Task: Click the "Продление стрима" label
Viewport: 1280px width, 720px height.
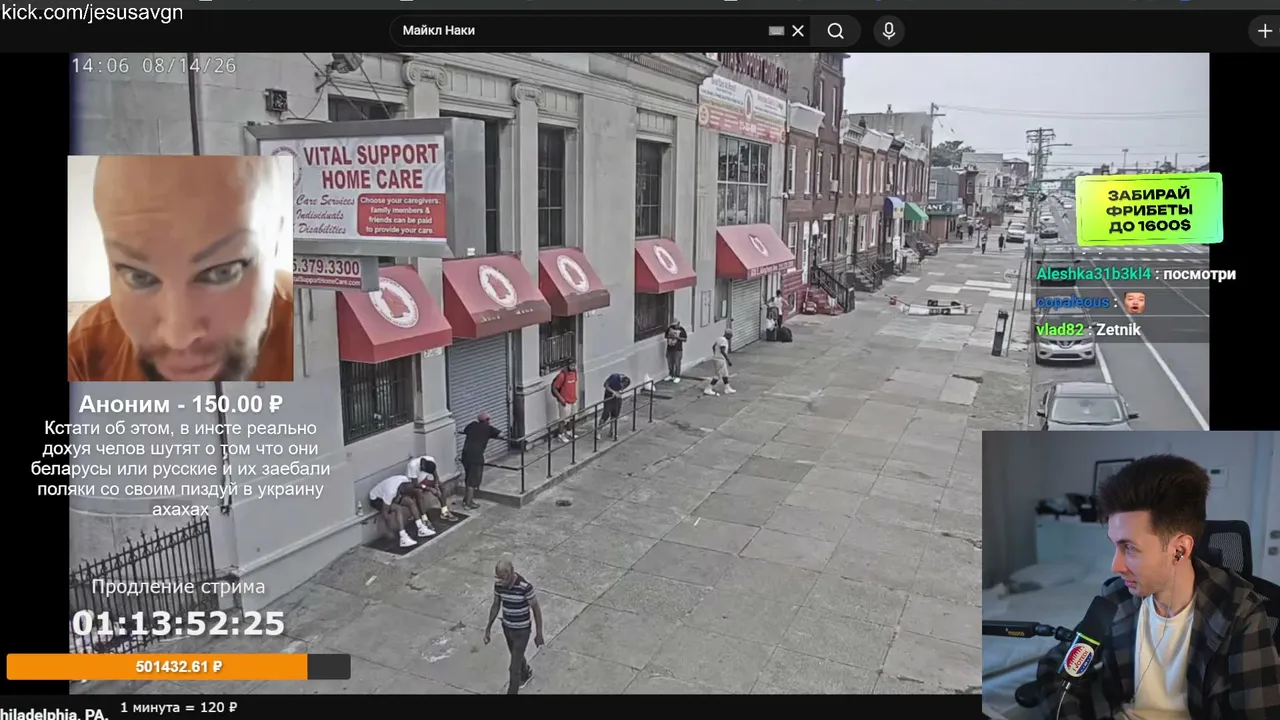Action: pos(178,587)
